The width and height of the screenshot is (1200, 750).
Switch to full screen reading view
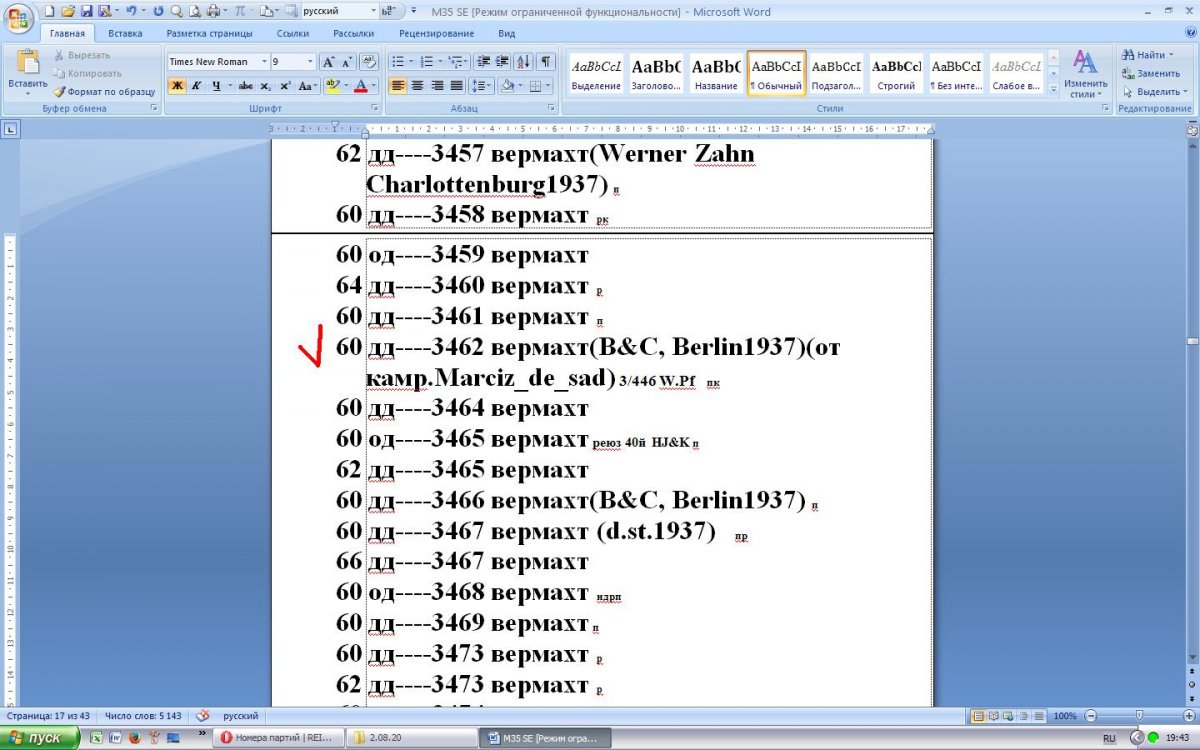pos(996,716)
